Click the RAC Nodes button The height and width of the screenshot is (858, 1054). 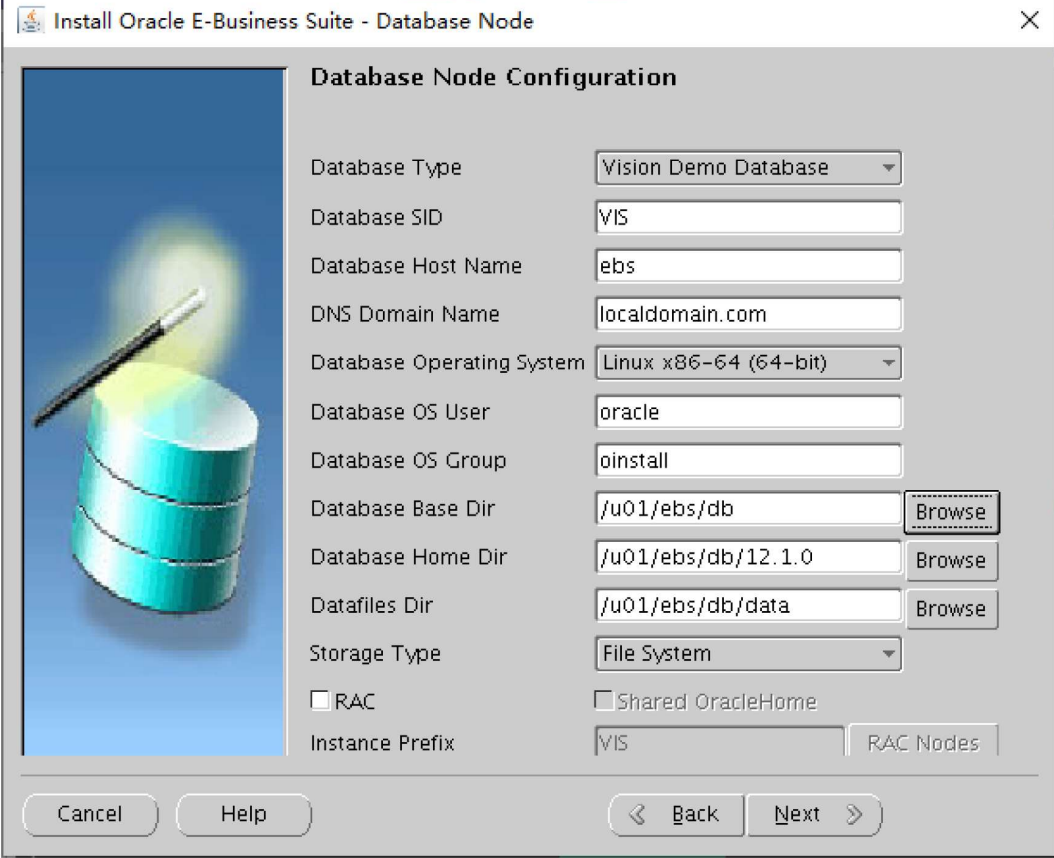pos(923,741)
